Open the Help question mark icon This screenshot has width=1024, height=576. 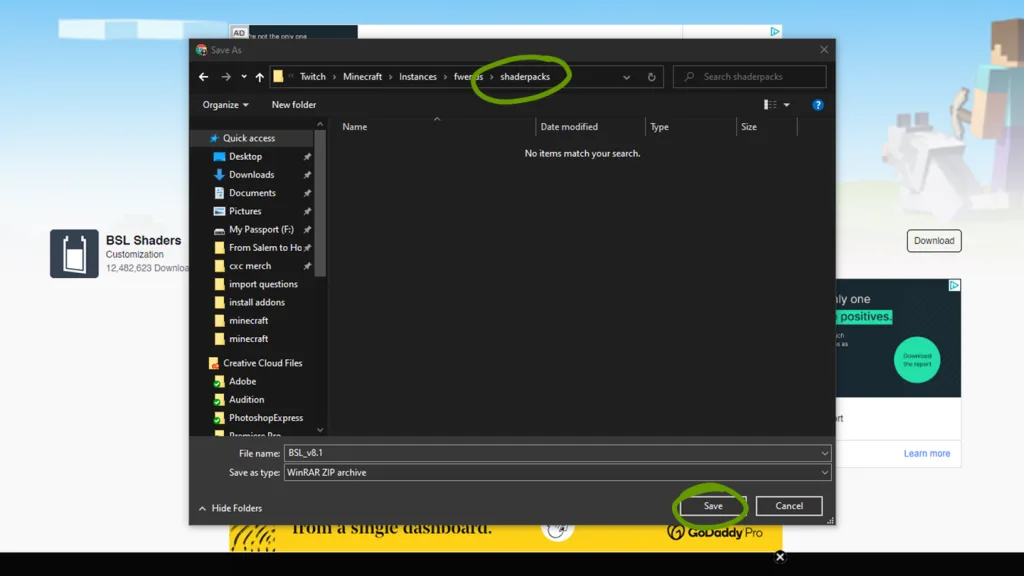(817, 105)
